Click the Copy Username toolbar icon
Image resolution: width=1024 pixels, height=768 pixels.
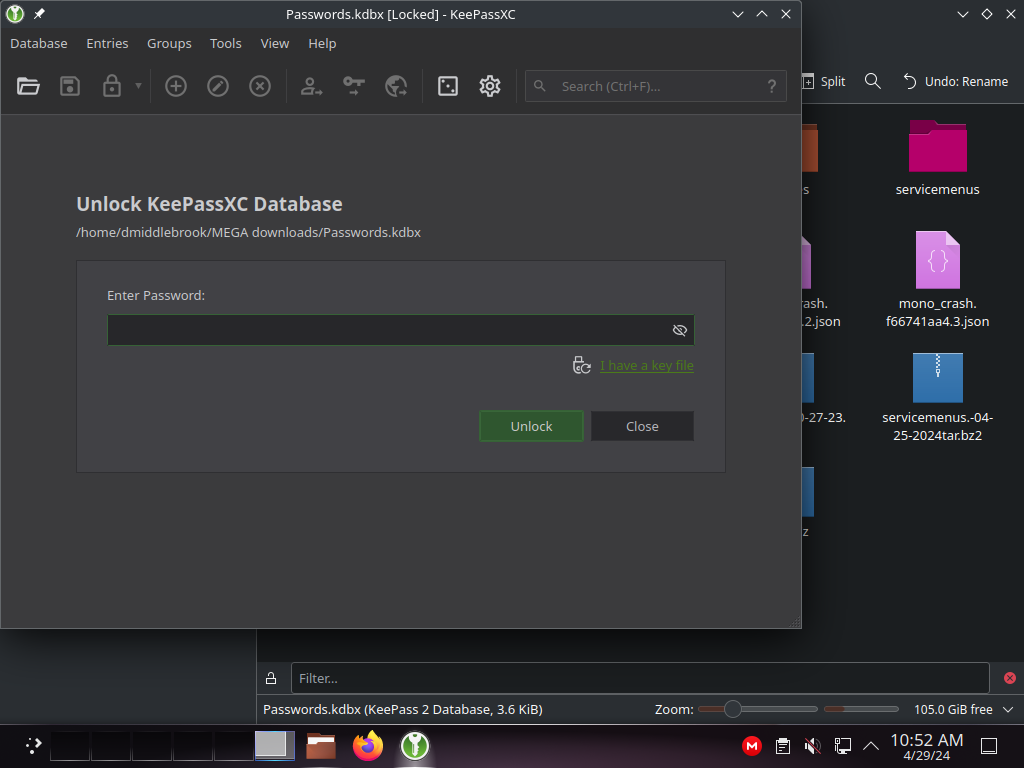click(311, 86)
